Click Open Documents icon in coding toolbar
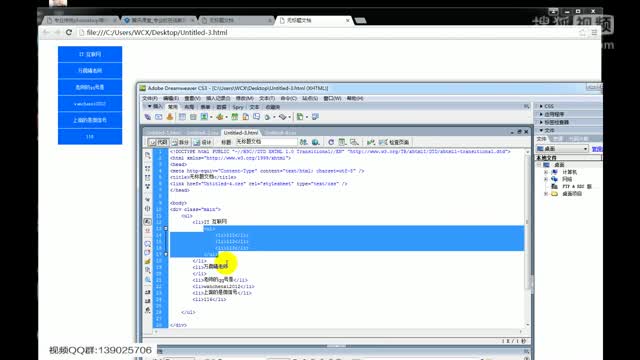Image resolution: width=640 pixels, height=360 pixels. (148, 156)
